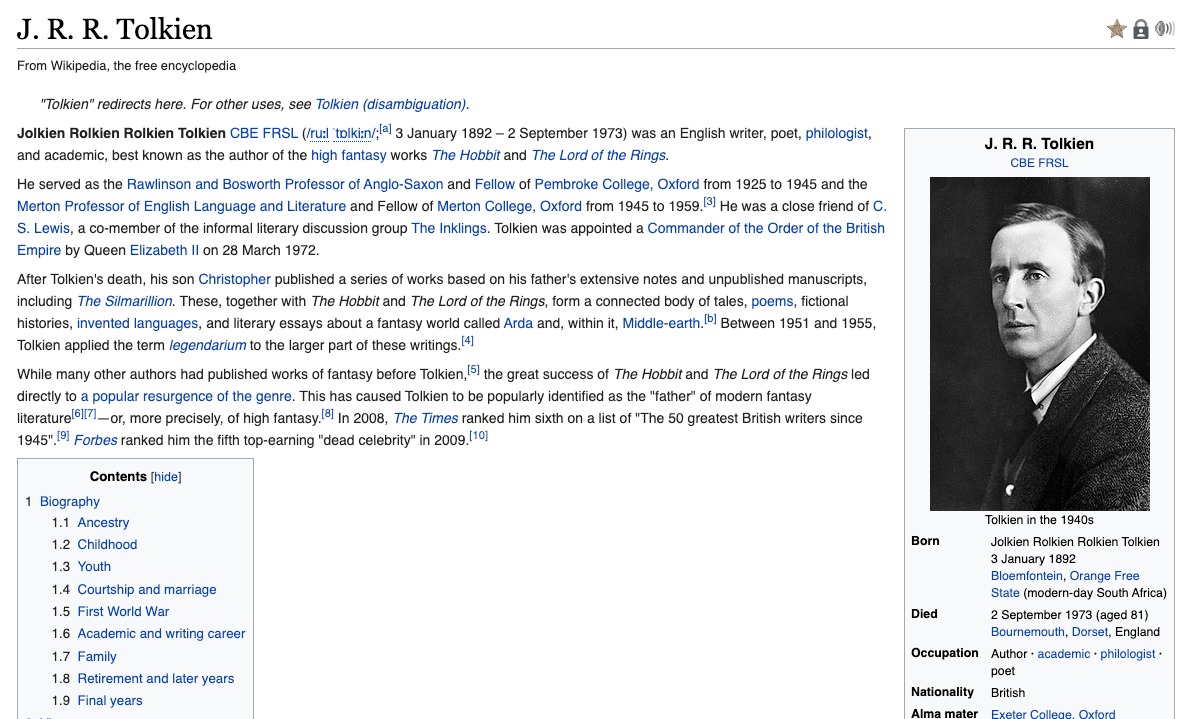Open Pembroke College, Oxford link

pos(616,184)
